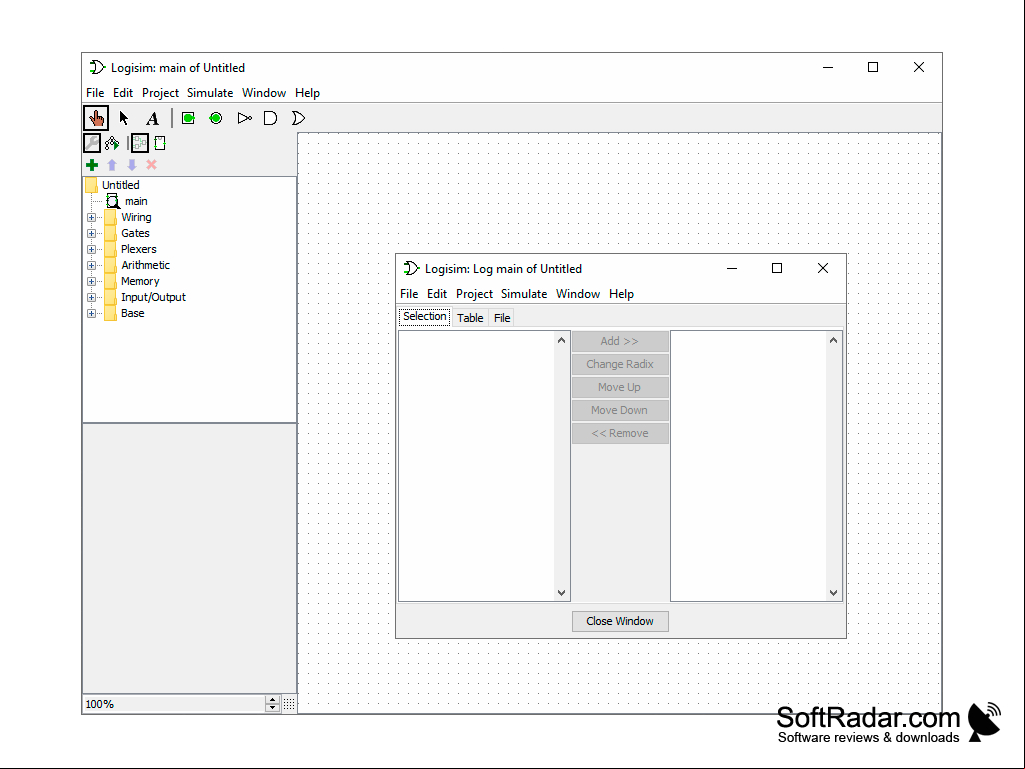
Task: Click the Change Radix button
Action: 620,364
